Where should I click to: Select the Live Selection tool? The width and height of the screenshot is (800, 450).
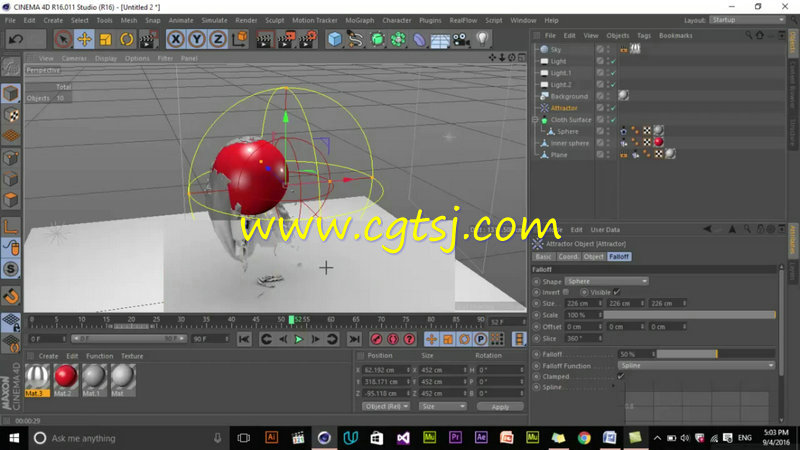(63, 39)
